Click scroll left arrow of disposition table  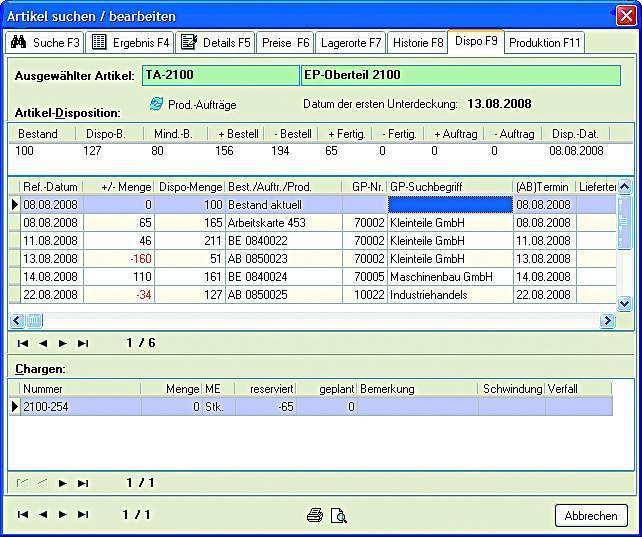coord(17,320)
